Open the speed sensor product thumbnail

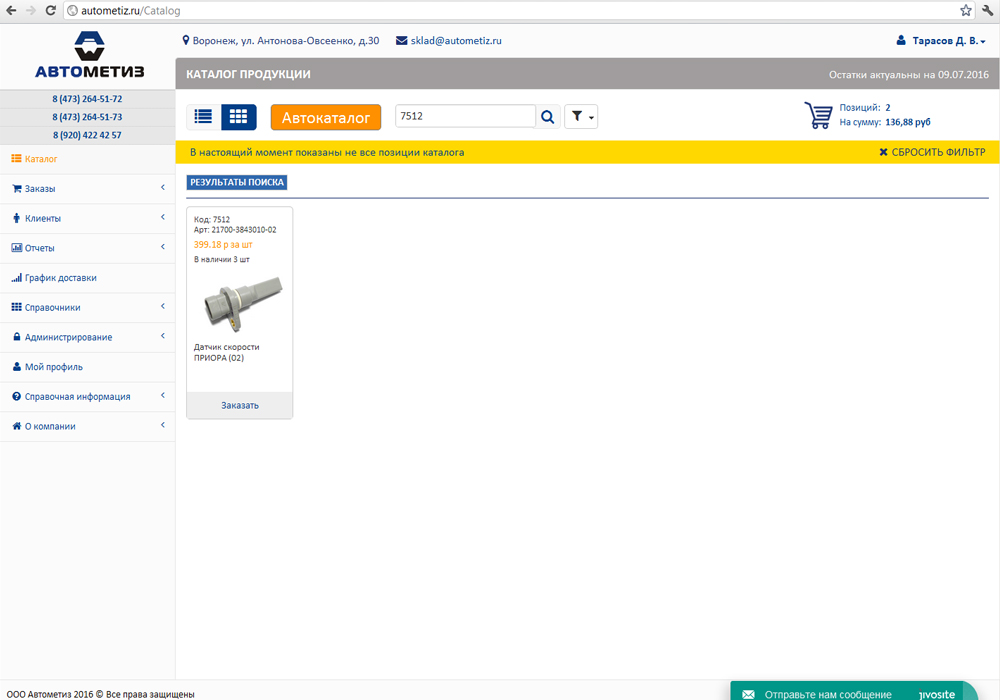pos(240,300)
